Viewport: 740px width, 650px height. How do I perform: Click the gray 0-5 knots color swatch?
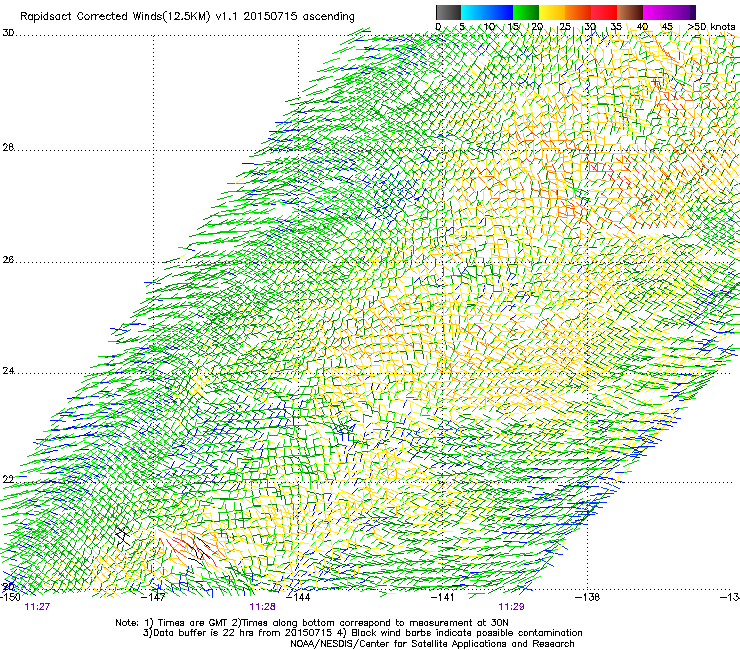(448, 12)
